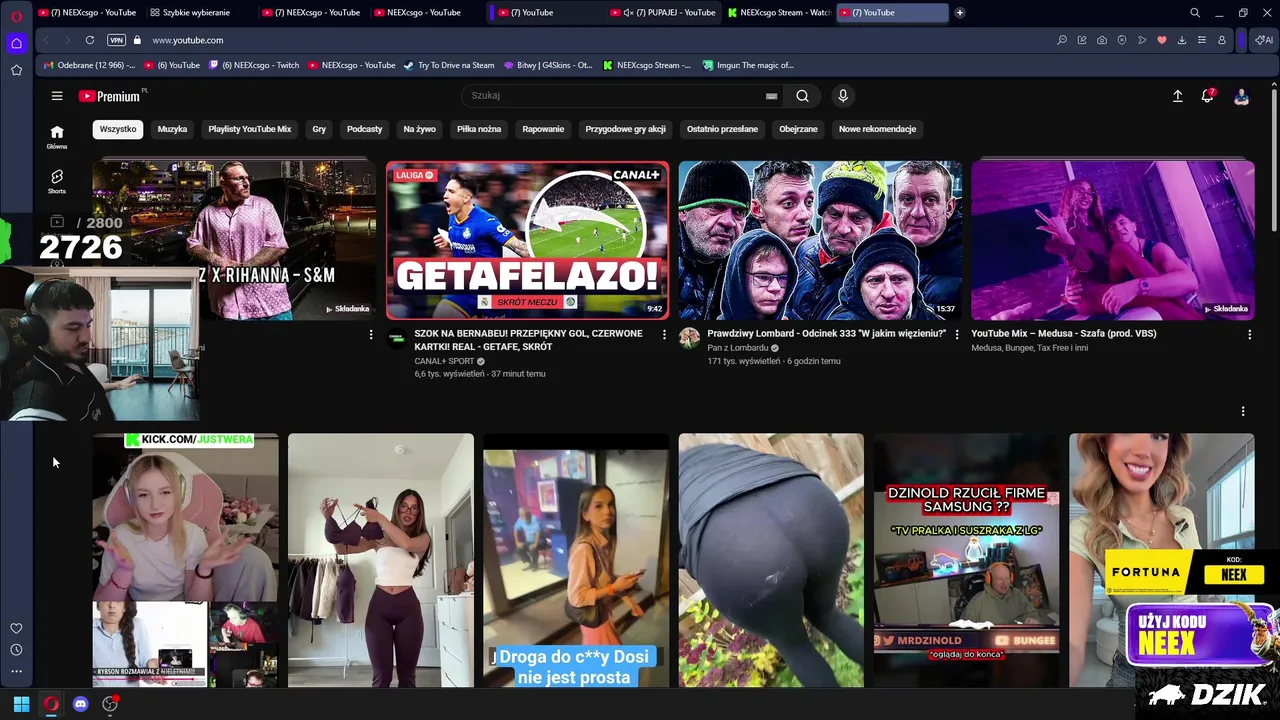The image size is (1280, 720).
Task: Select the Piłka nożna filter chip
Action: click(x=479, y=129)
